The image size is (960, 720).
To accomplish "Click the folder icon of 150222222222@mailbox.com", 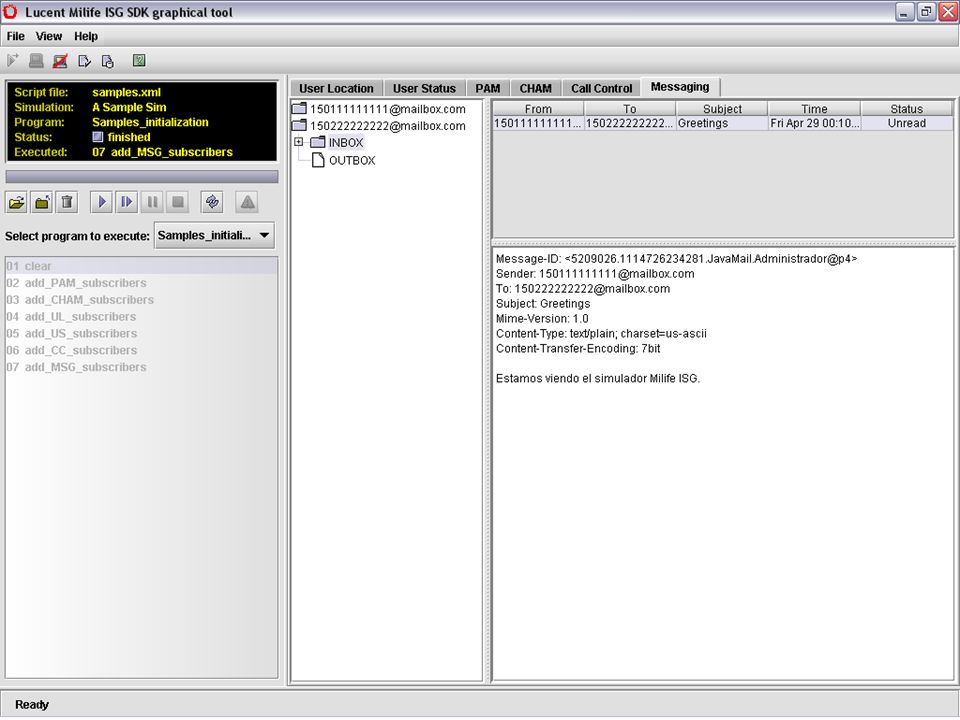I will [299, 126].
